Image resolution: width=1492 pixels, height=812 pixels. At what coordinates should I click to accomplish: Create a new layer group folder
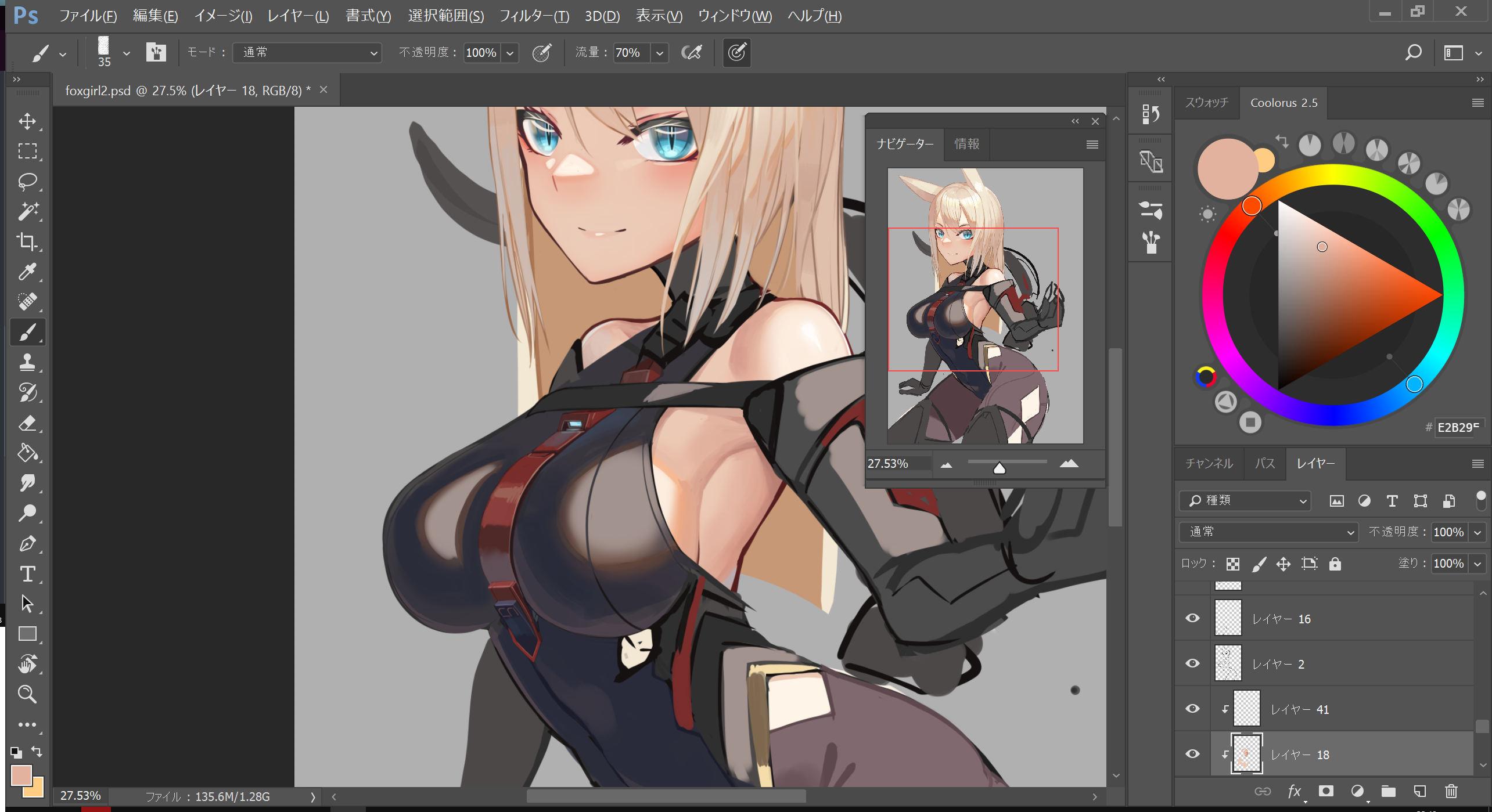(x=1388, y=791)
